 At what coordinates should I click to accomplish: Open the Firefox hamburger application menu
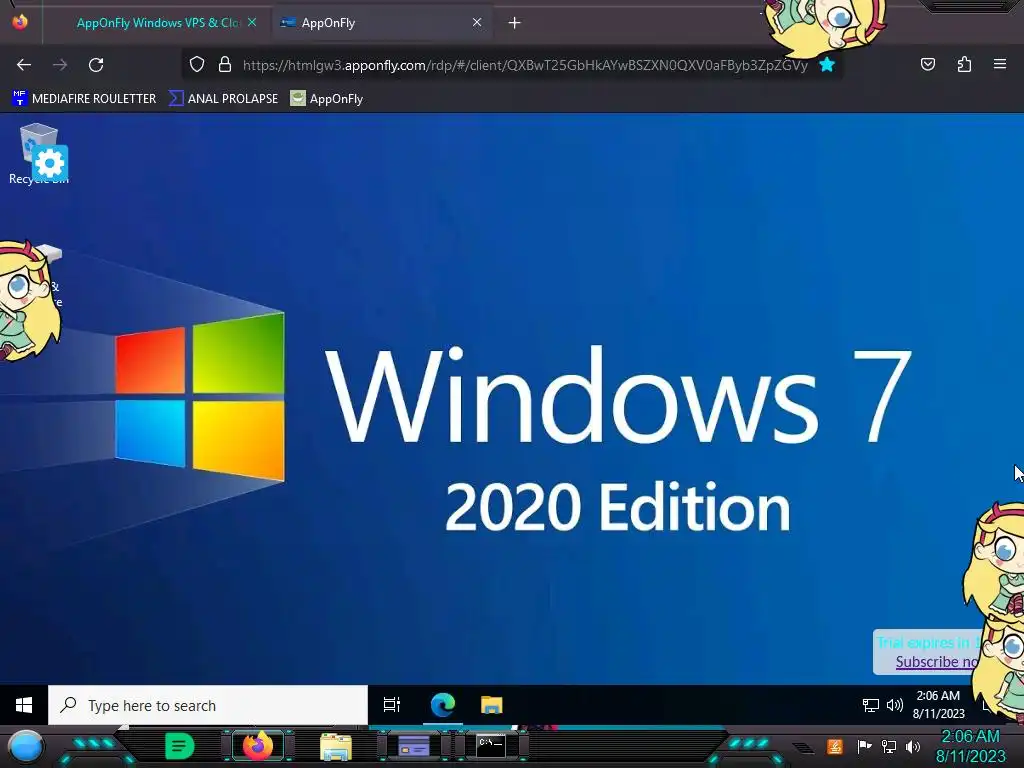tap(1000, 64)
